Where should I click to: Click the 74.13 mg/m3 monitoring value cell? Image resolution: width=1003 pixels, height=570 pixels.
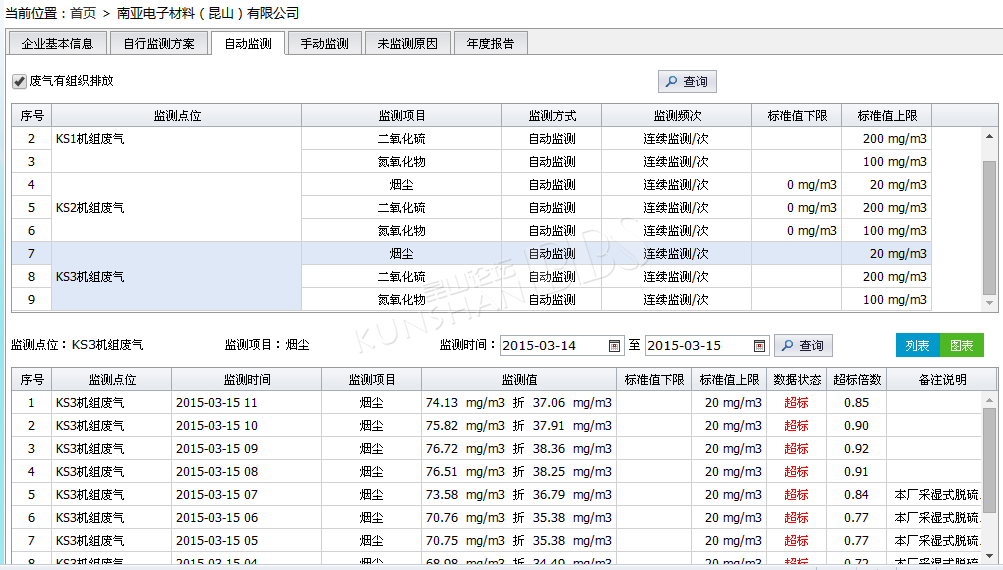(x=519, y=402)
